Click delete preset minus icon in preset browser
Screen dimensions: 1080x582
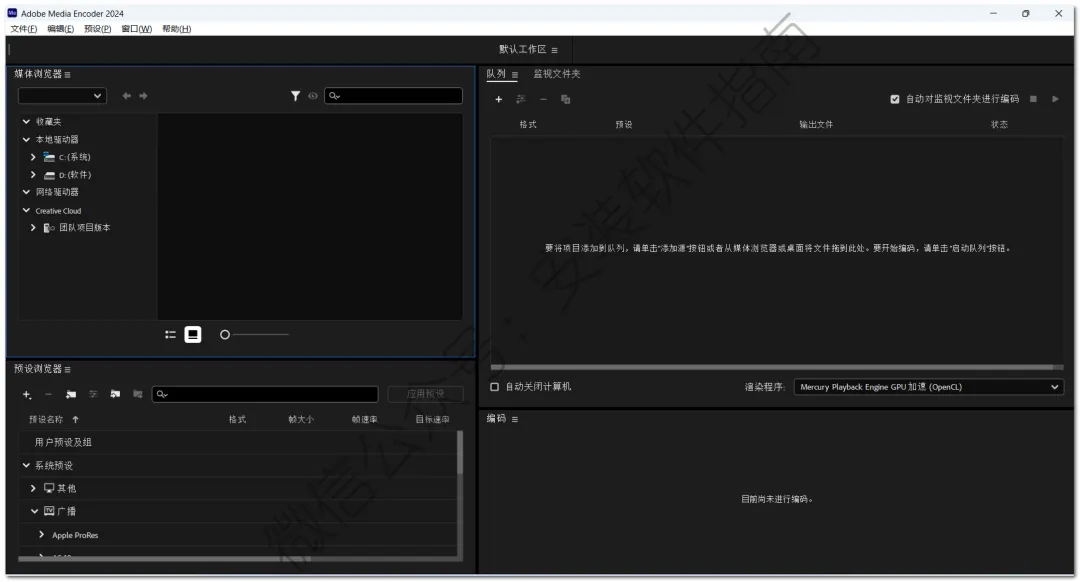[x=48, y=395]
